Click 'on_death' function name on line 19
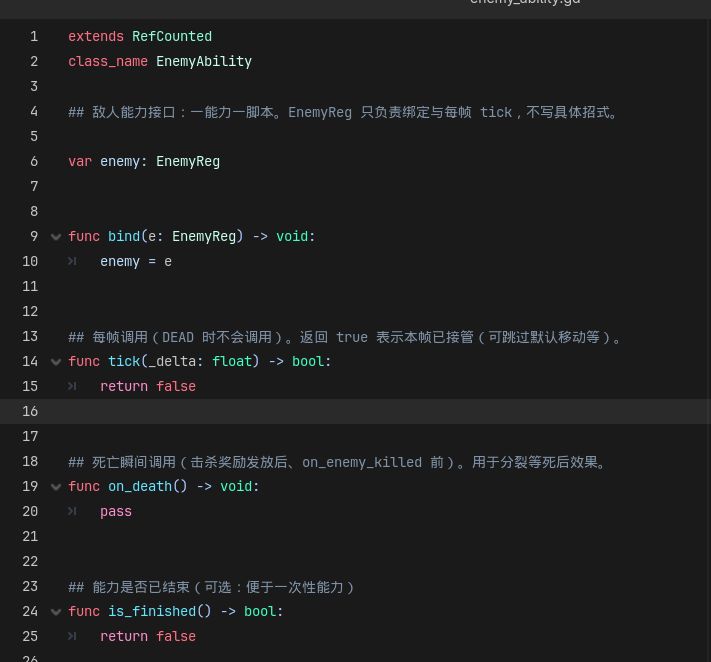 [140, 487]
